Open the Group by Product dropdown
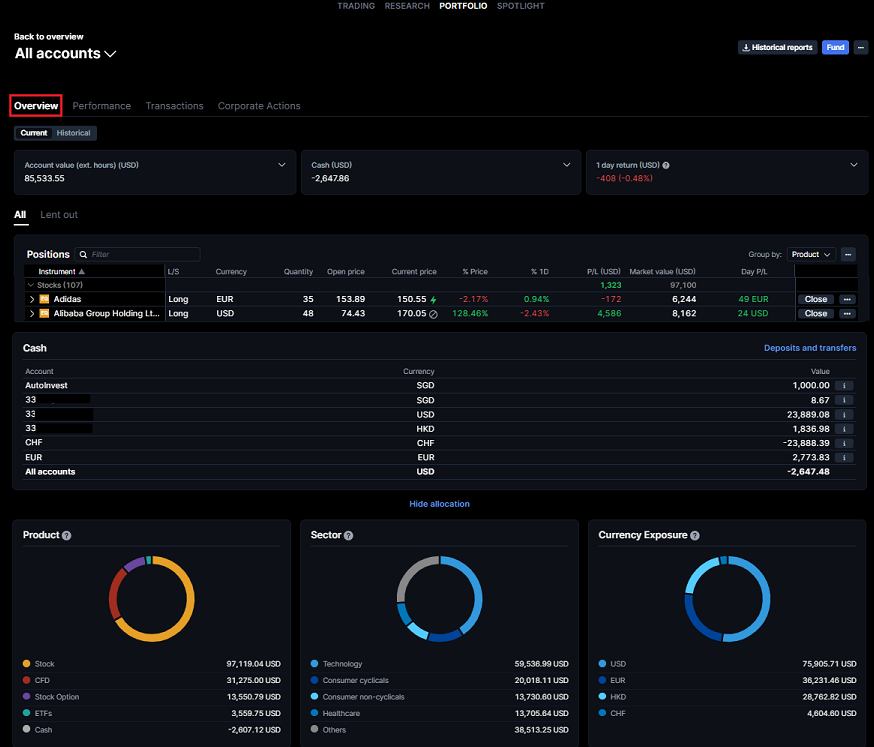This screenshot has height=747, width=874. tap(811, 254)
